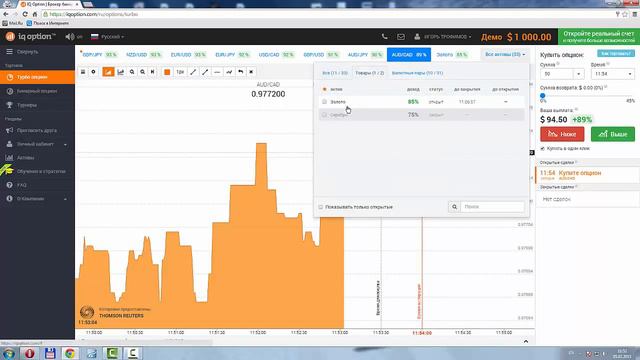The image size is (640, 360).
Task: Switch to Все filter tab in asset popup
Action: tap(335, 73)
